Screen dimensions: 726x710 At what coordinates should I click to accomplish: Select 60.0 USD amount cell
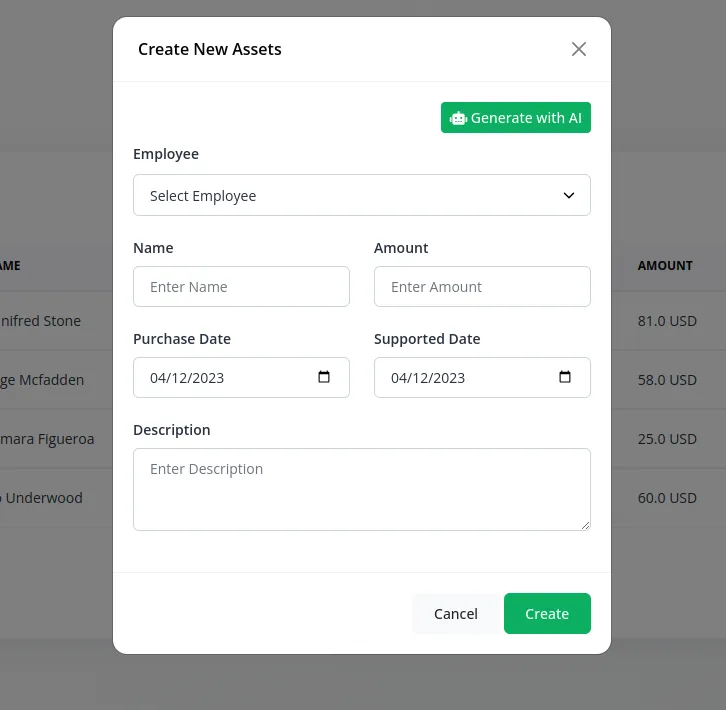point(667,498)
